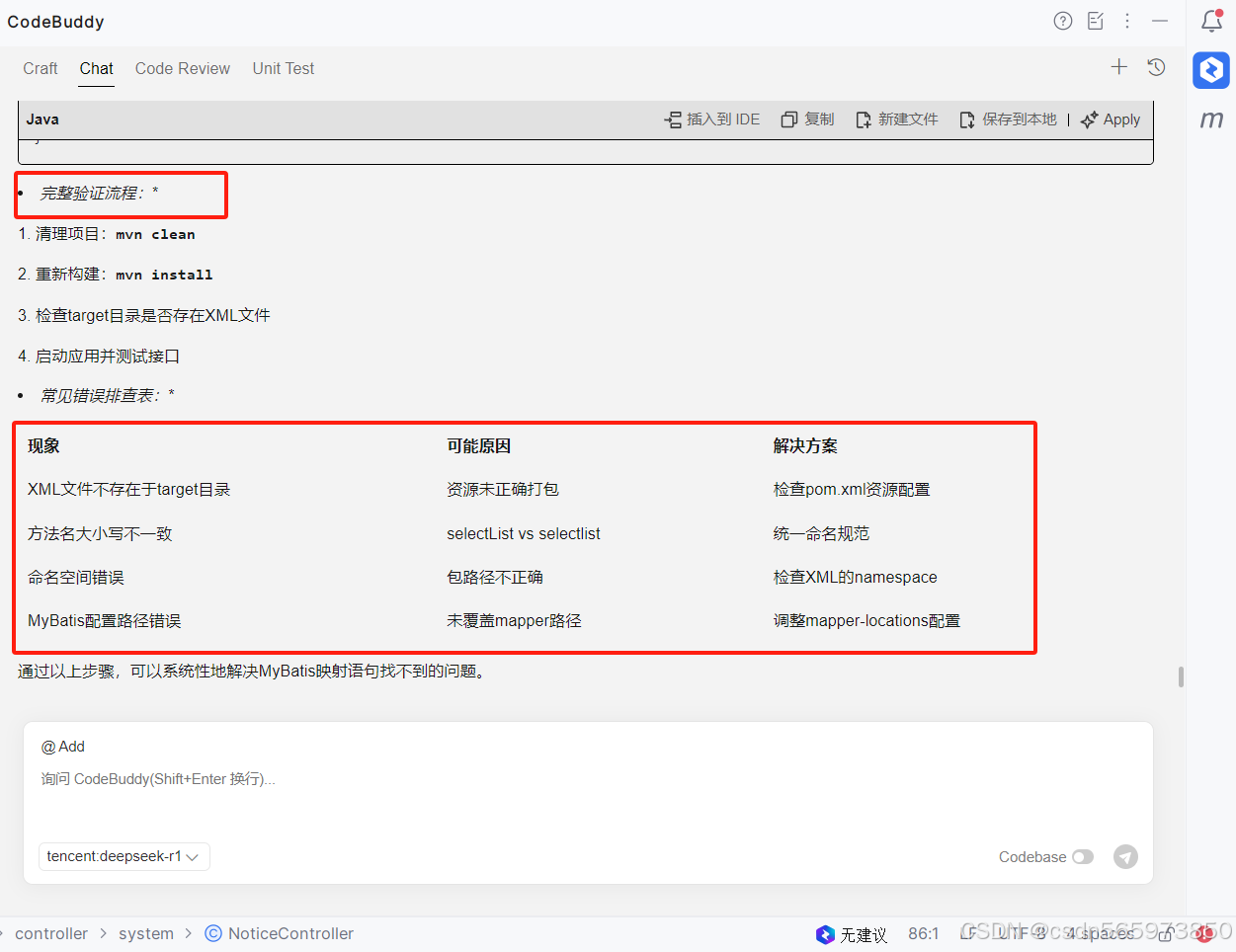Open the chat history clock icon
The height and width of the screenshot is (952, 1236).
click(1156, 67)
